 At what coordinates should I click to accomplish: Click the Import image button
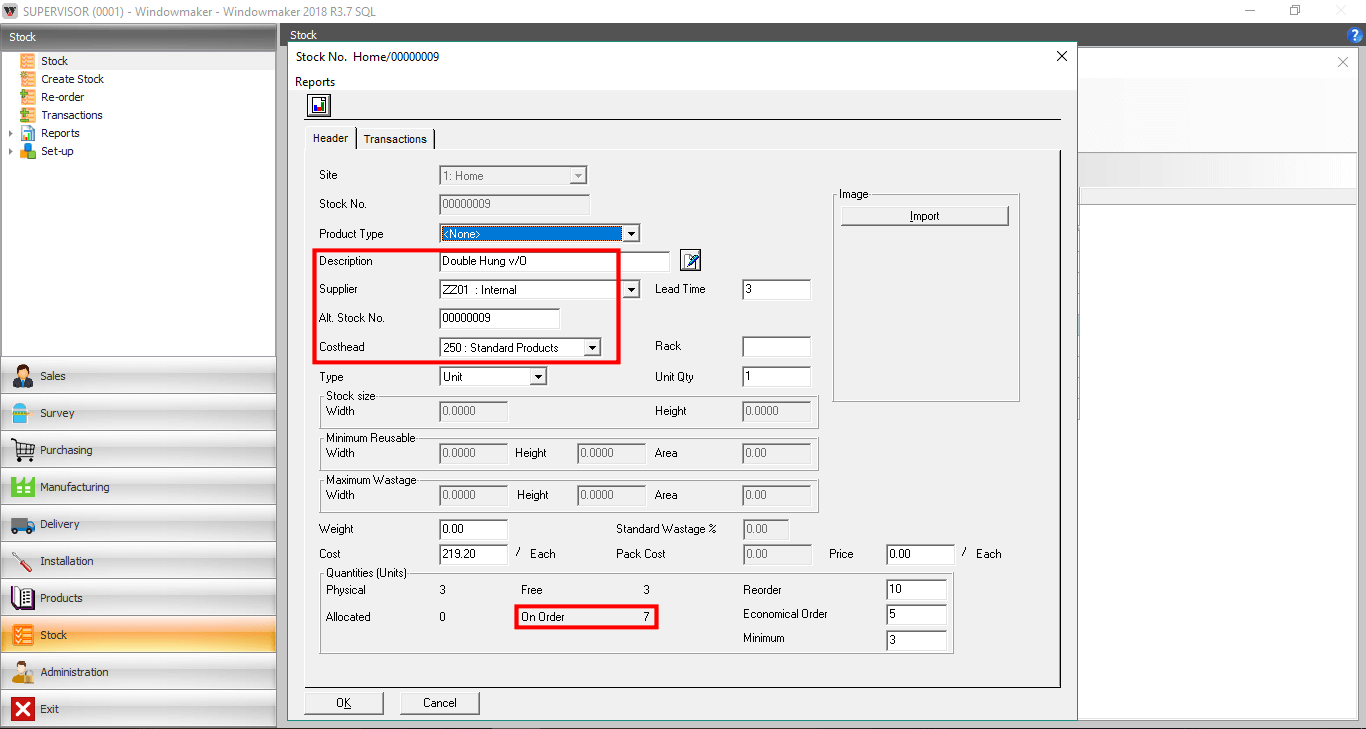pos(924,216)
